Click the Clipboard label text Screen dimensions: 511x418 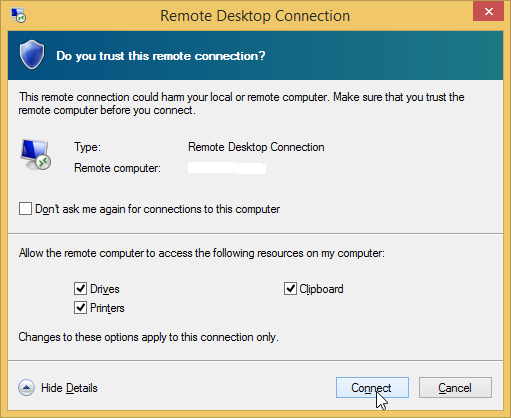[x=321, y=289]
